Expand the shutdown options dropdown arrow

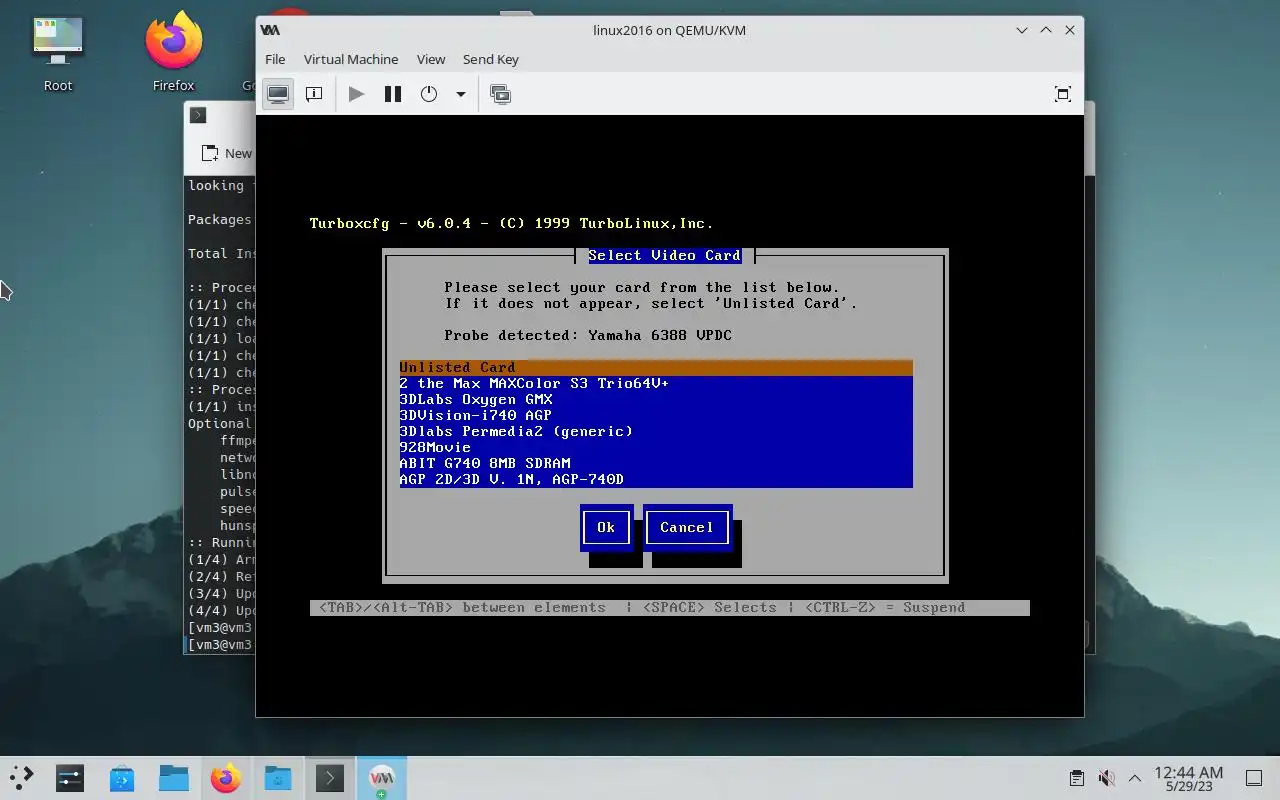click(x=461, y=94)
